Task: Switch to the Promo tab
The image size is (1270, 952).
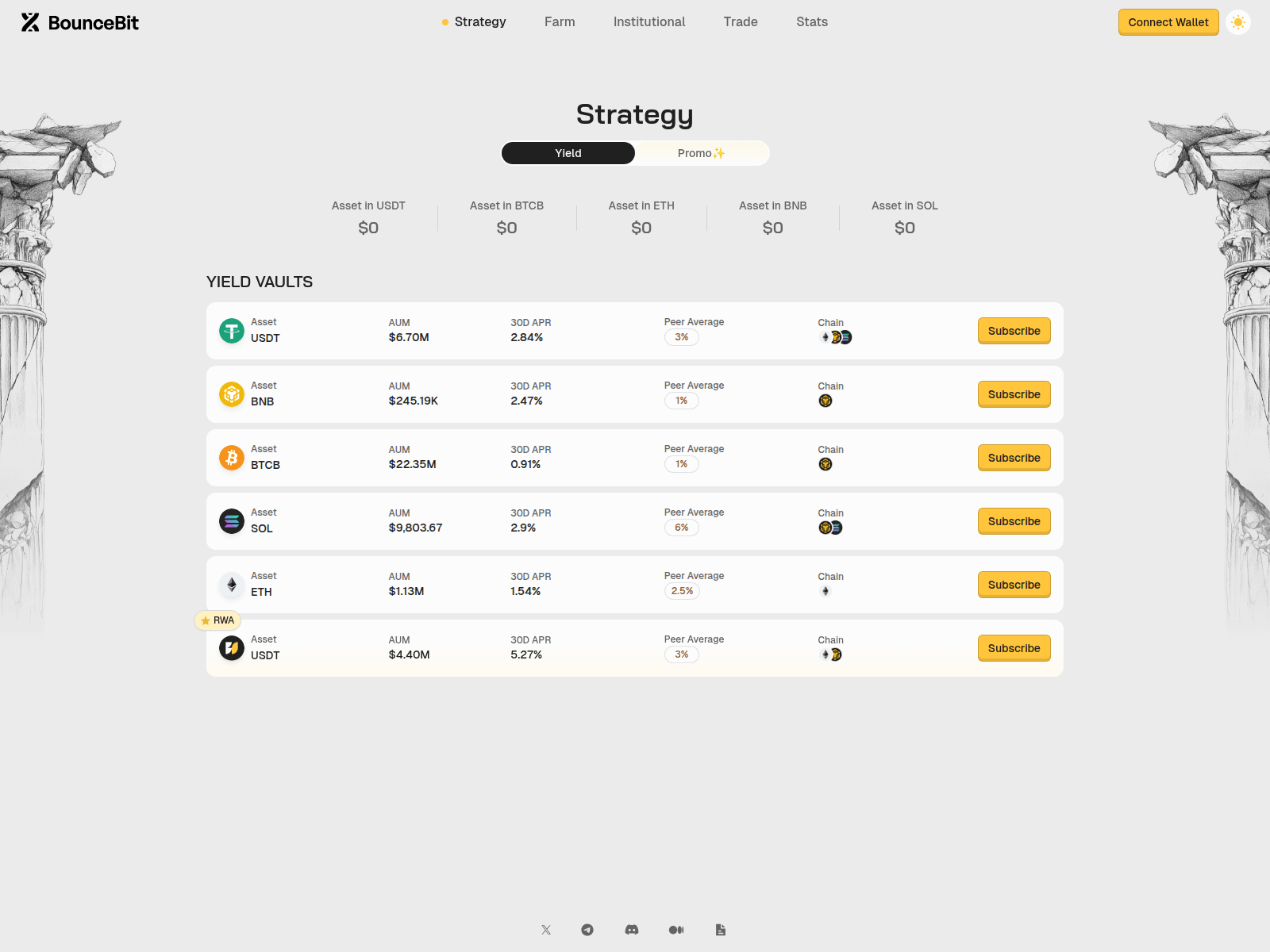Action: [x=701, y=153]
